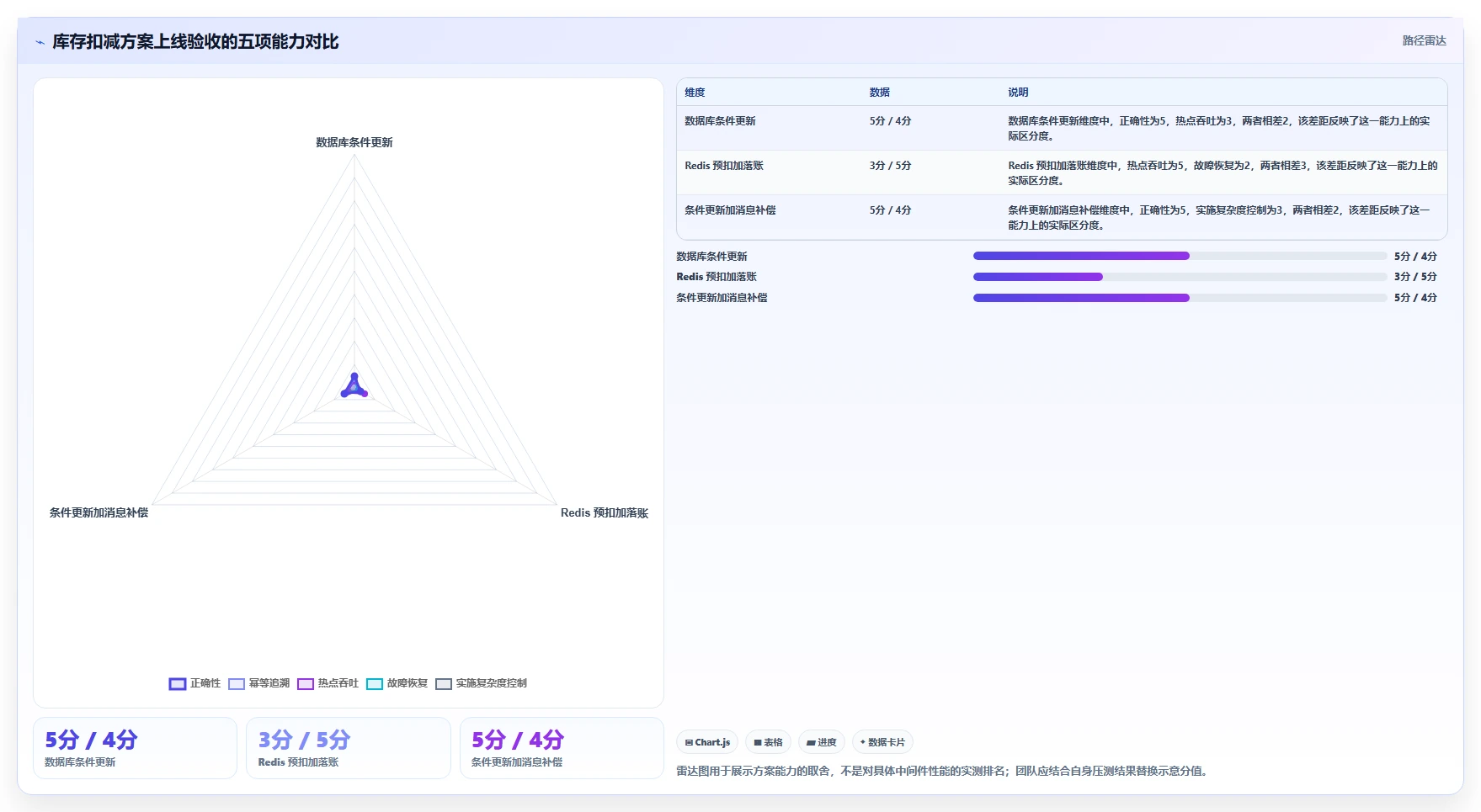Click the 条件更新加消息补偿 data card
The image size is (1481, 812).
click(562, 748)
